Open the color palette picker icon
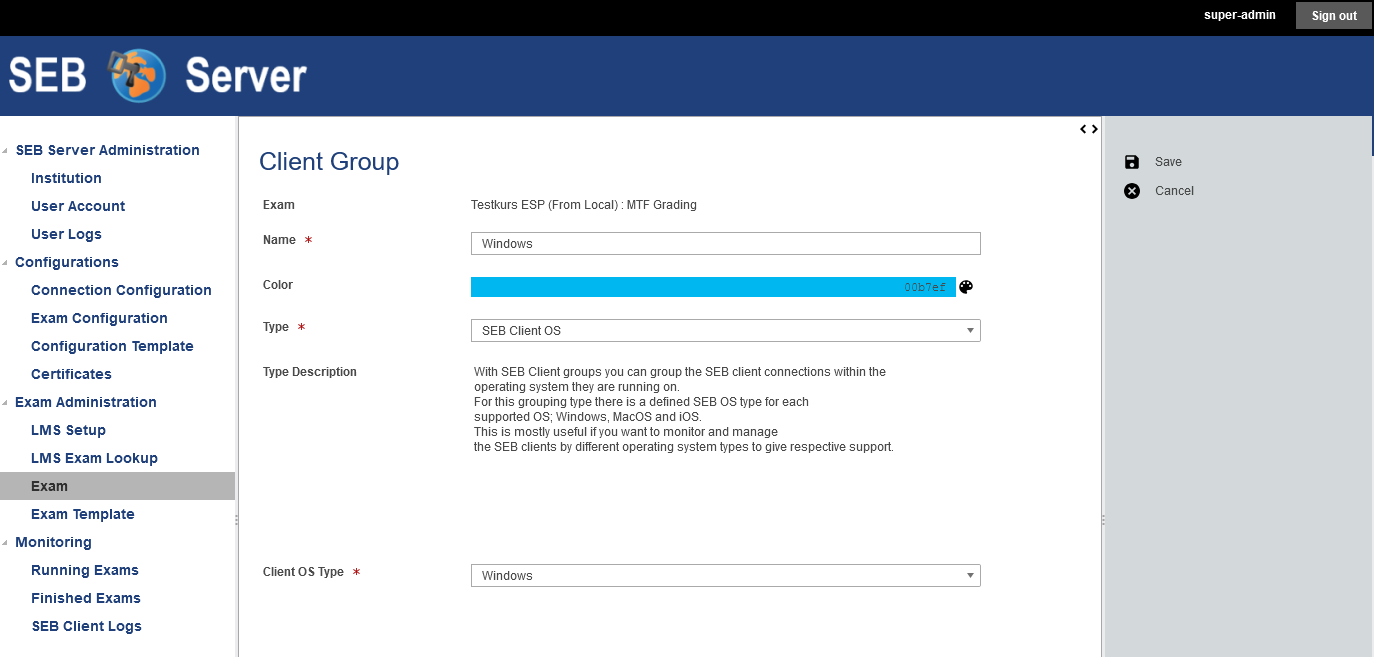The width and height of the screenshot is (1374, 657). click(x=966, y=287)
